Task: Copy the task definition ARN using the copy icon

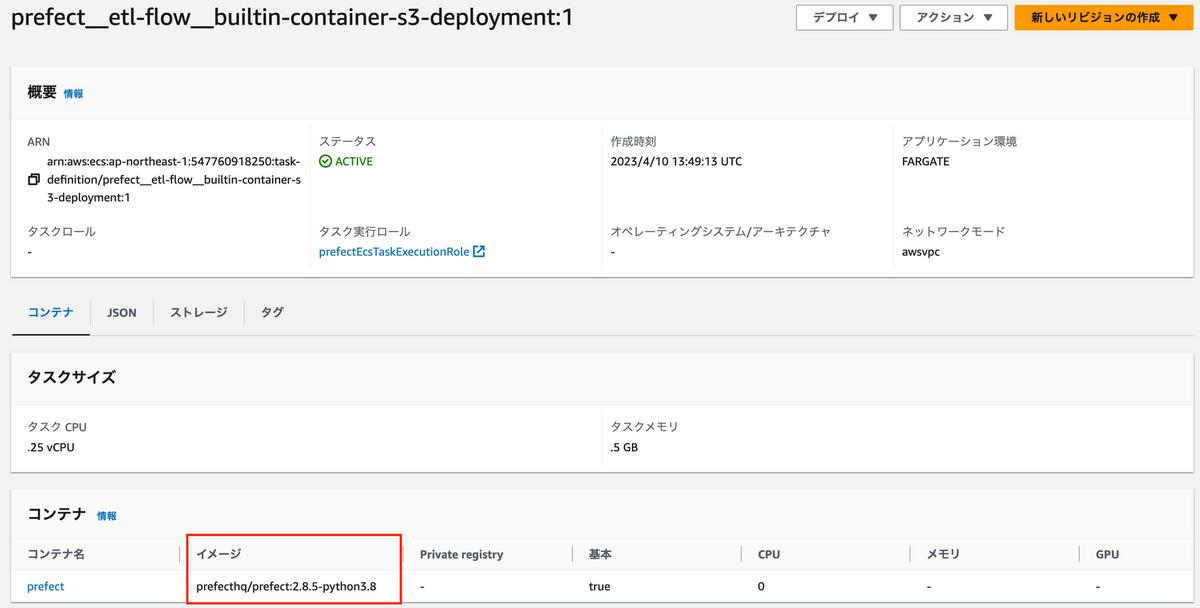Action: click(33, 178)
